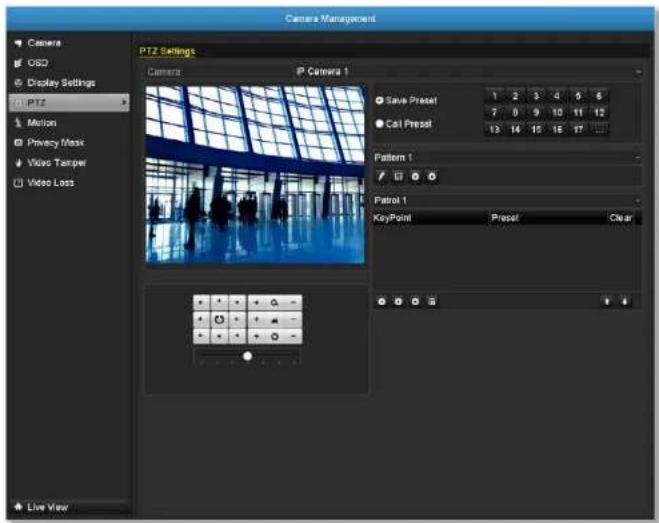Click the Preset column header
The width and height of the screenshot is (659, 523).
tap(505, 218)
